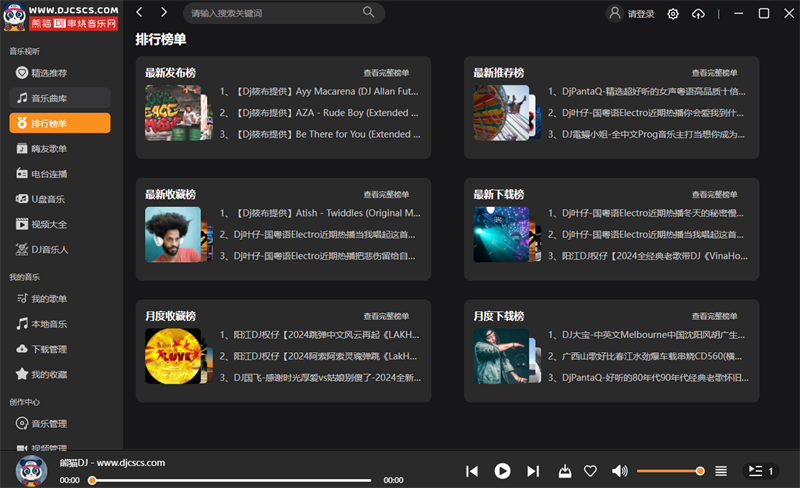800x488 pixels.
Task: Play DjPantaQ-精选超好听的女声粤语 track
Action: 647,91
